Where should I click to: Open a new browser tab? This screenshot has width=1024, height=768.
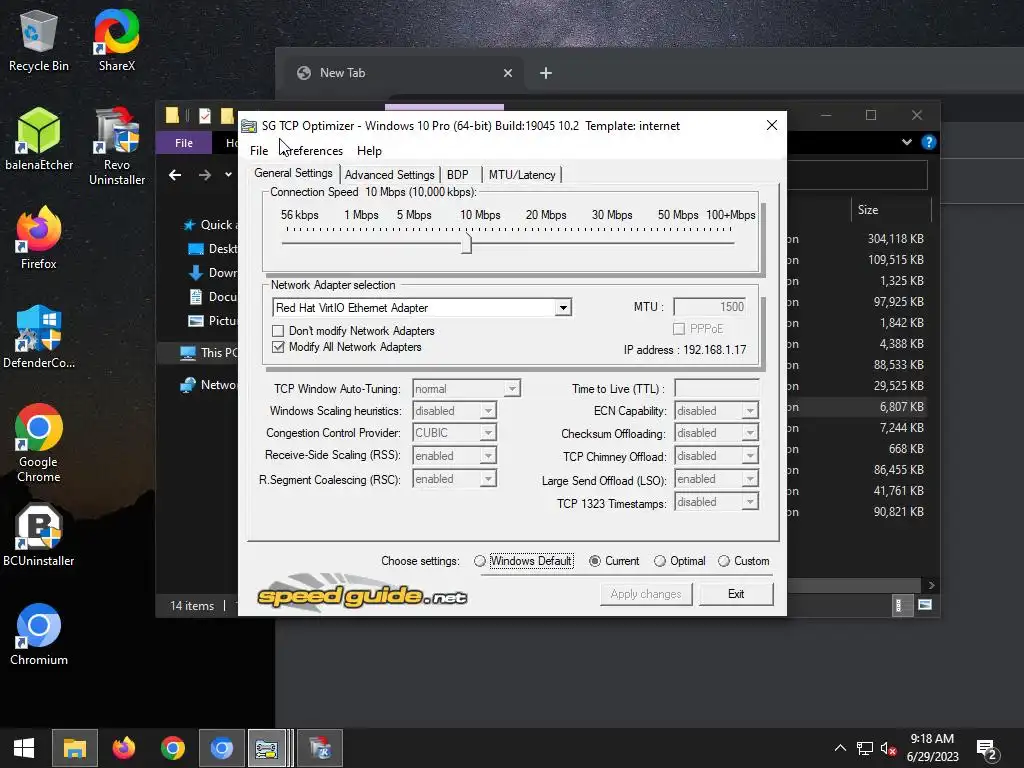tap(546, 73)
